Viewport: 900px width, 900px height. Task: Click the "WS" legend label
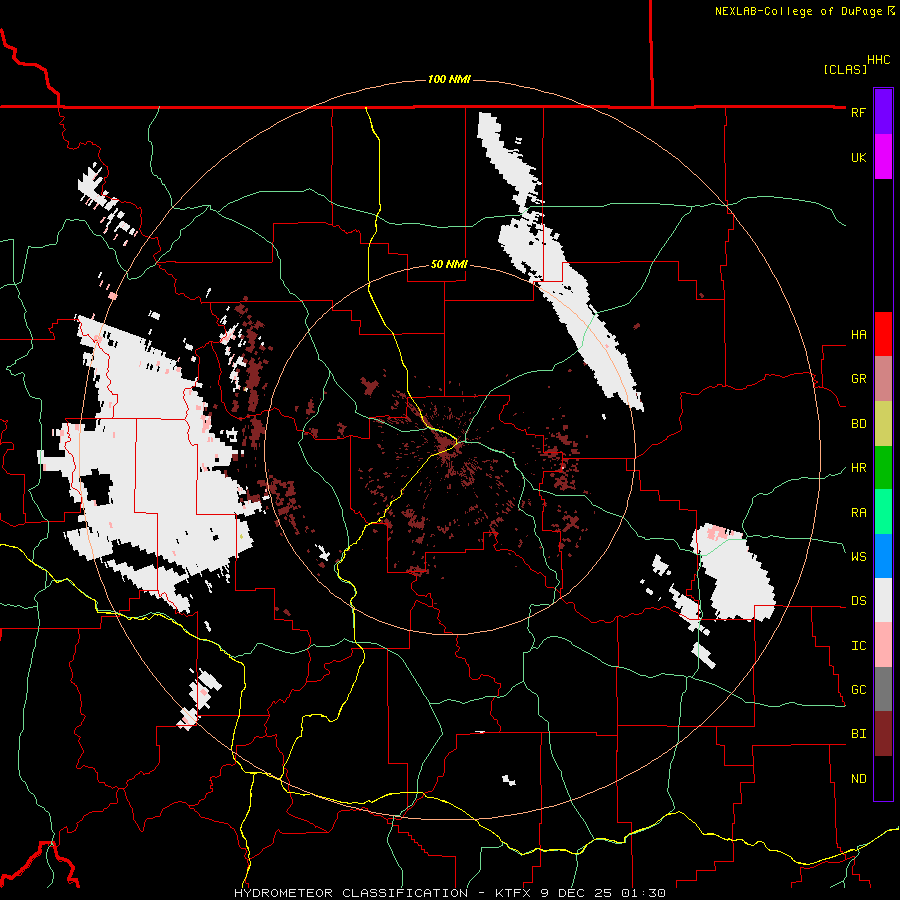(858, 556)
